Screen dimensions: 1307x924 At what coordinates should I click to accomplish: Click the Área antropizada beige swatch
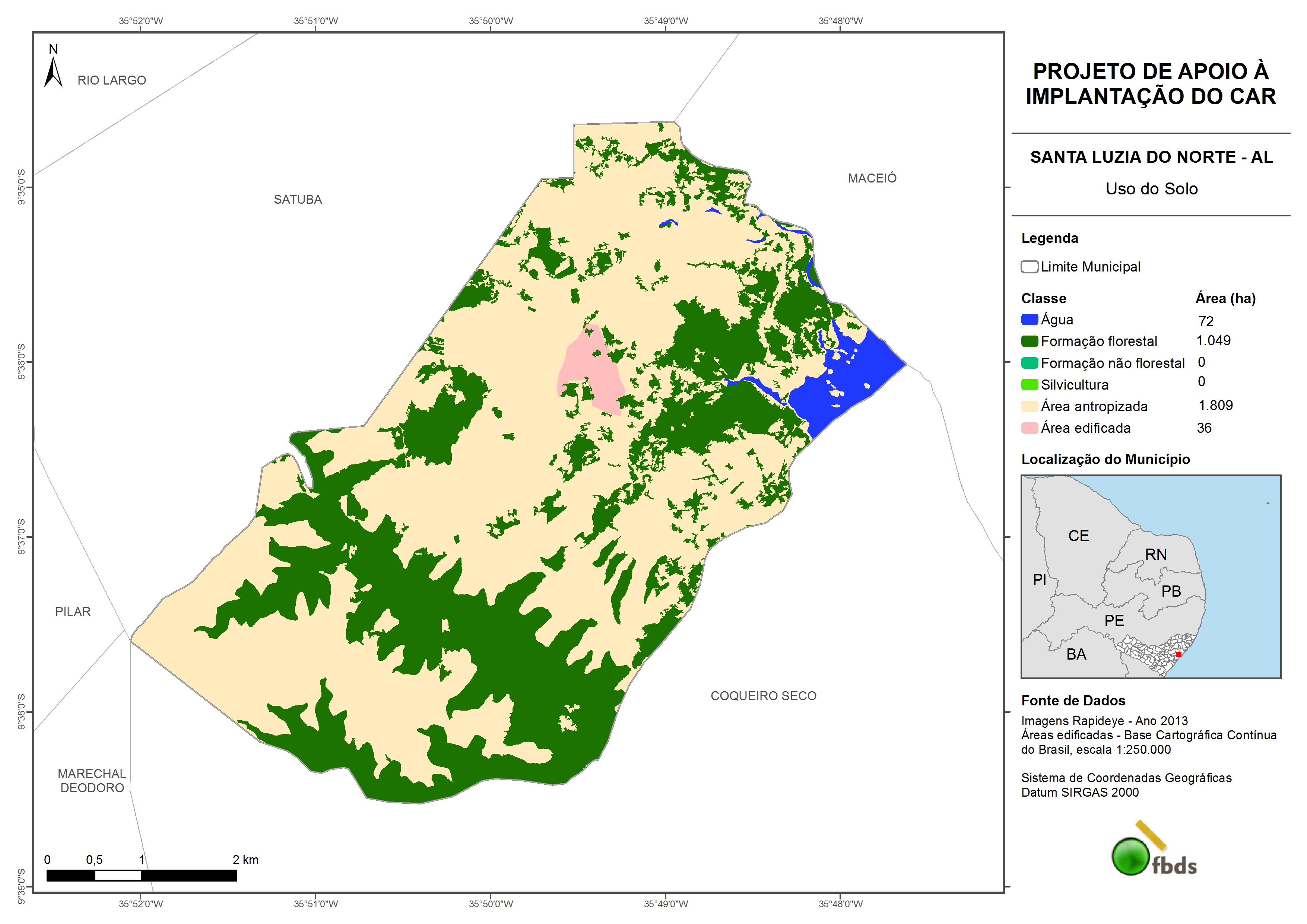pyautogui.click(x=1029, y=406)
